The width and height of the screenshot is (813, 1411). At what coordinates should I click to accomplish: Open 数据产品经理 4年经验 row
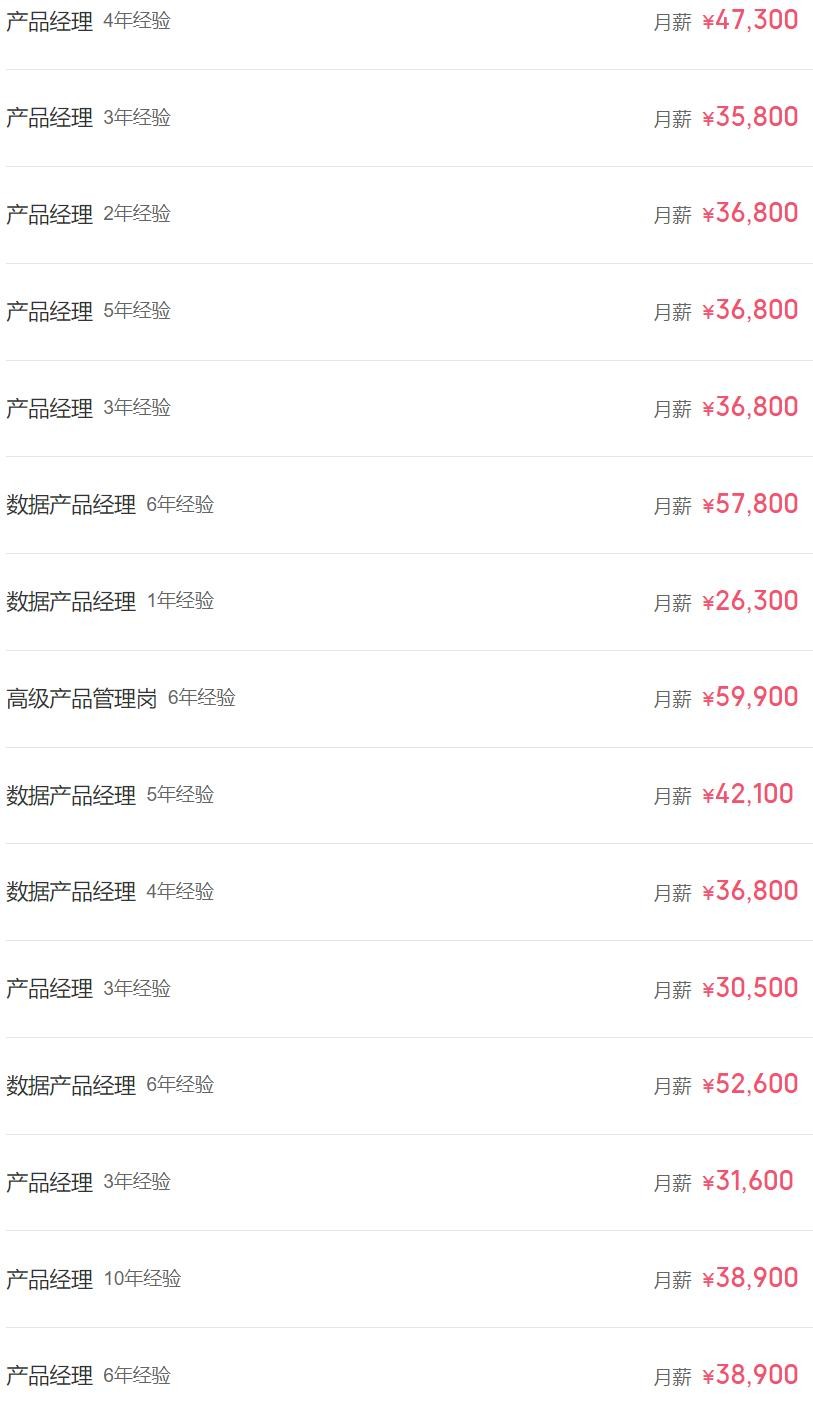point(71,892)
